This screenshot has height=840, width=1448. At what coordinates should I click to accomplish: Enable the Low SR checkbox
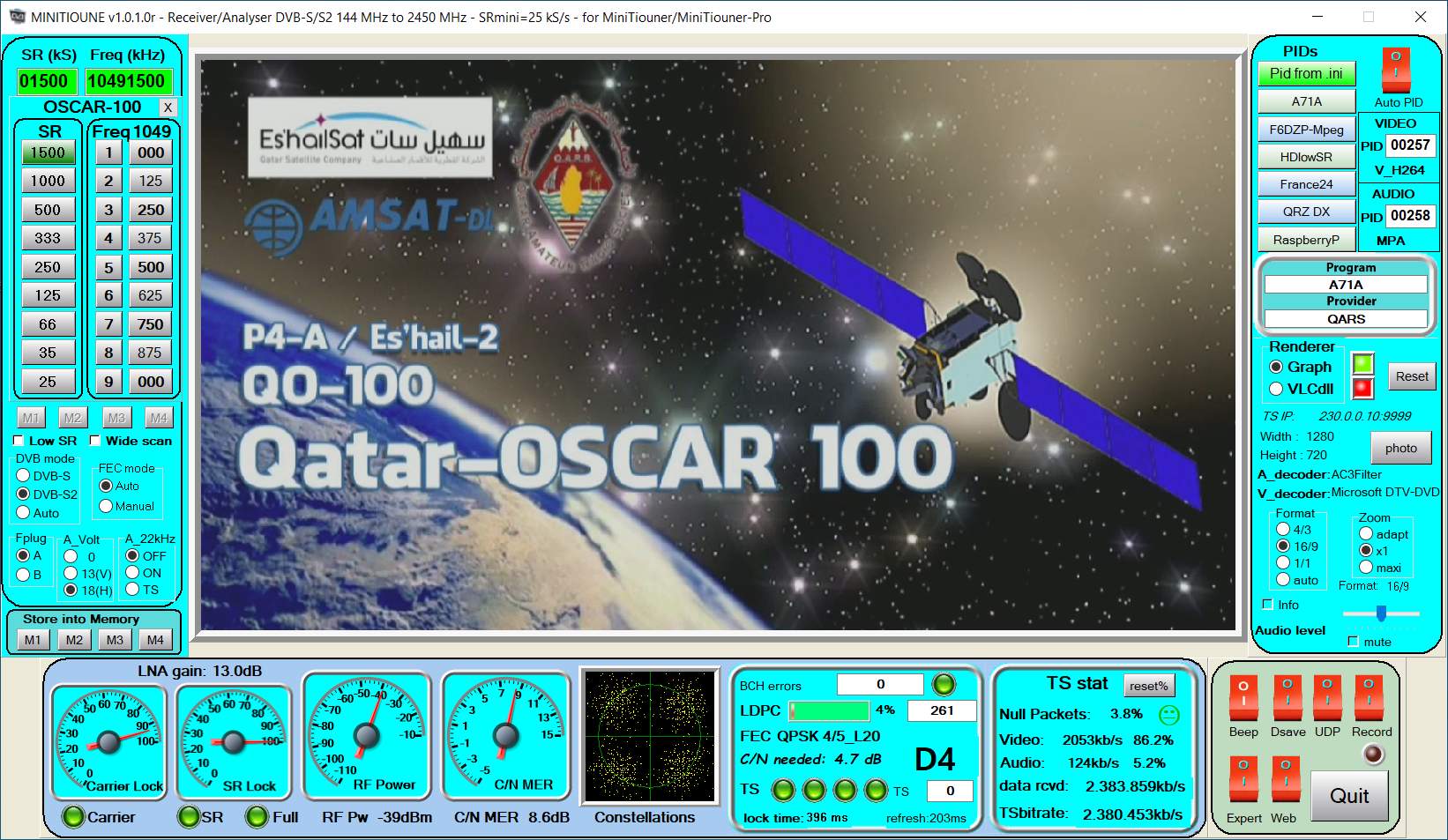[19, 441]
